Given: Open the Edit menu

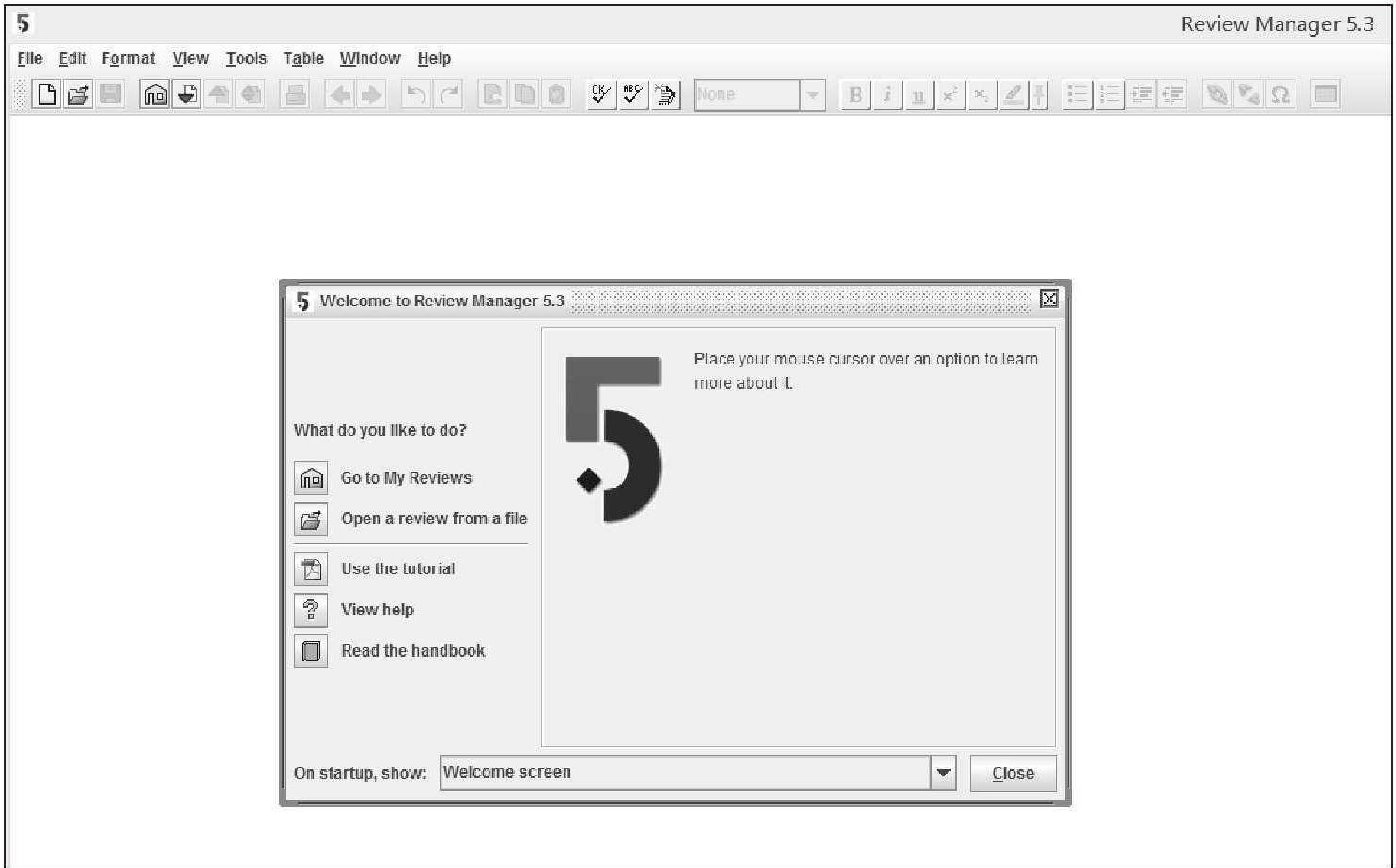Looking at the screenshot, I should click(72, 58).
